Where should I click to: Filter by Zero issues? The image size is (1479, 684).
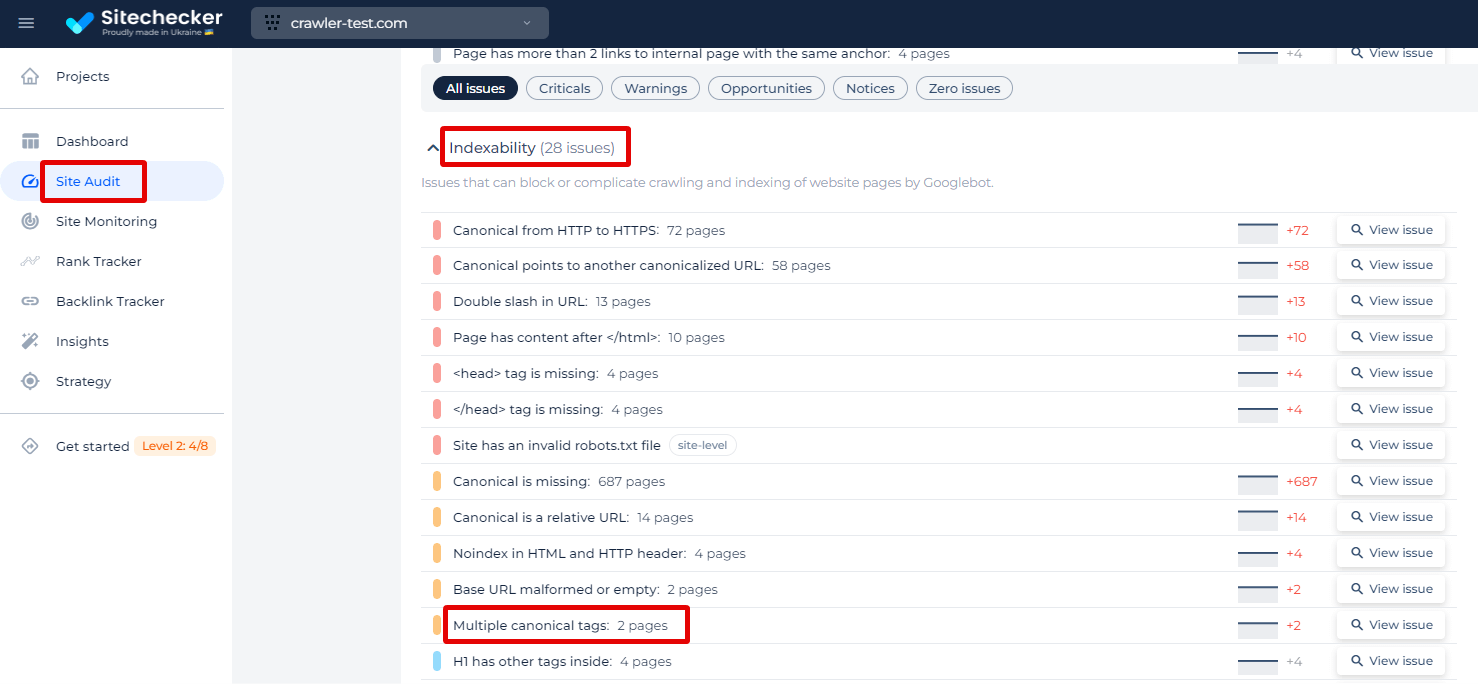coord(964,88)
